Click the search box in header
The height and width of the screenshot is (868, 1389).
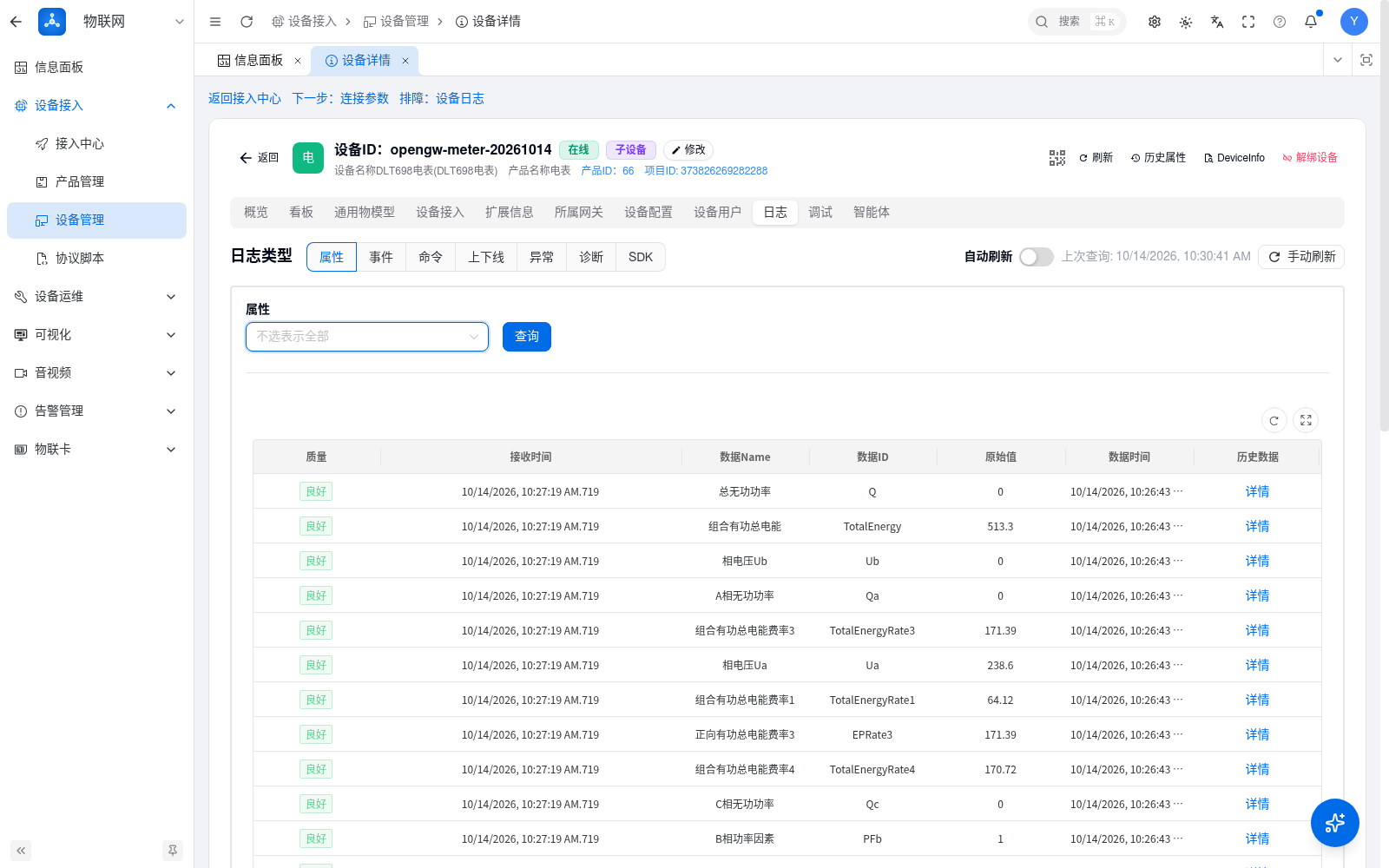coord(1076,22)
